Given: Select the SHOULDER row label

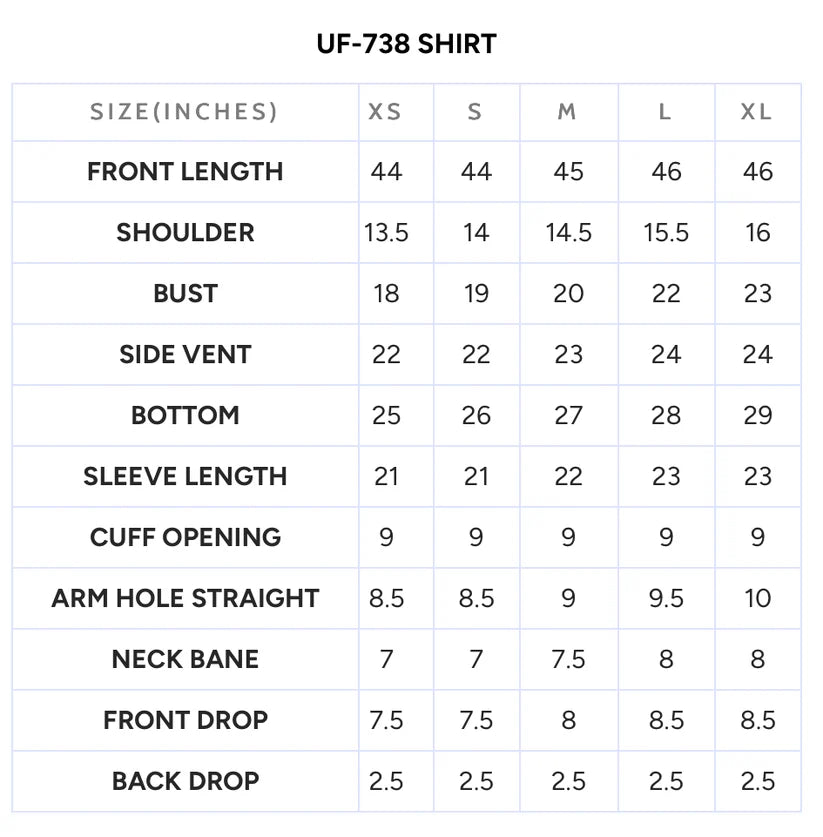Looking at the screenshot, I should (185, 233).
